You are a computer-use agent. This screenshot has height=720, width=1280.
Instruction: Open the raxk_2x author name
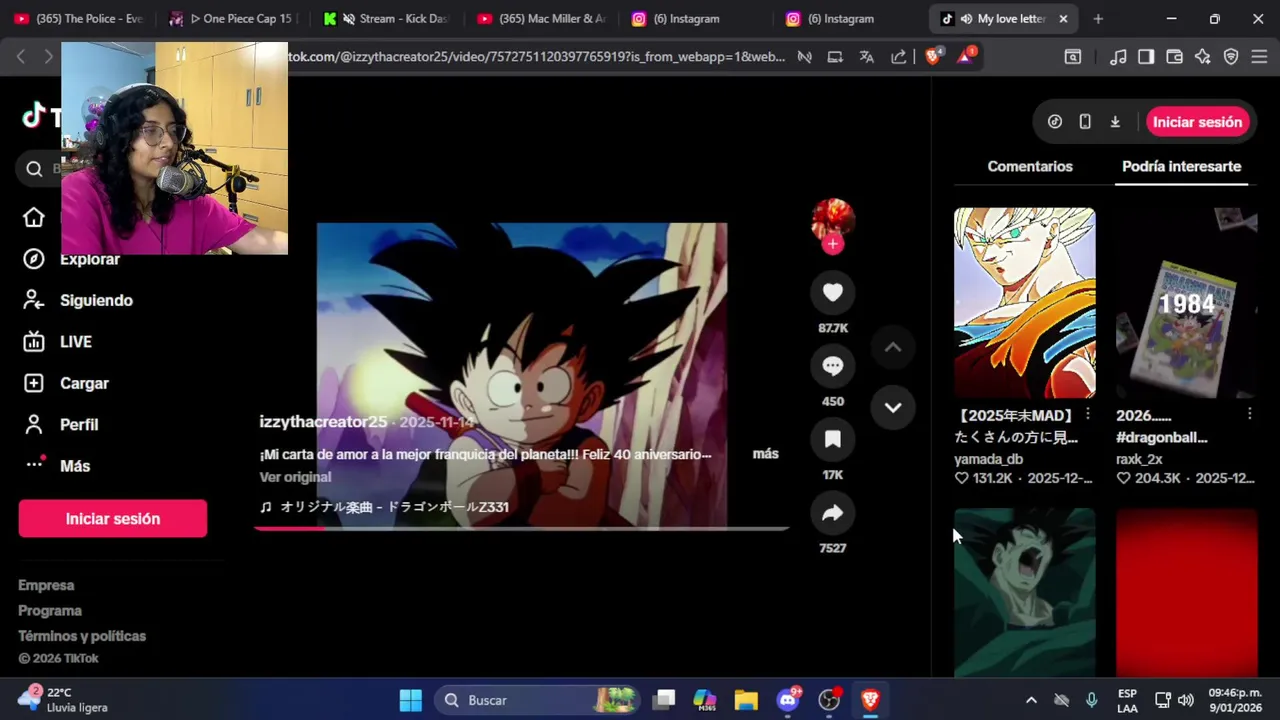tap(1139, 459)
